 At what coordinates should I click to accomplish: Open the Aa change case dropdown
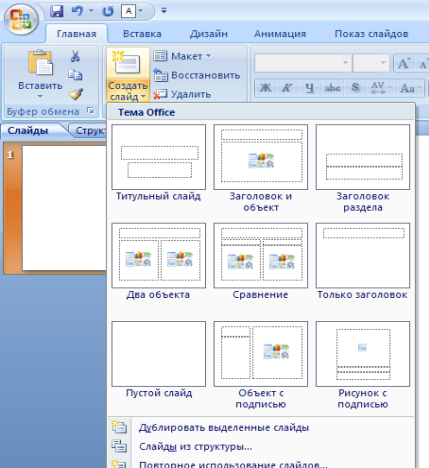pos(411,88)
